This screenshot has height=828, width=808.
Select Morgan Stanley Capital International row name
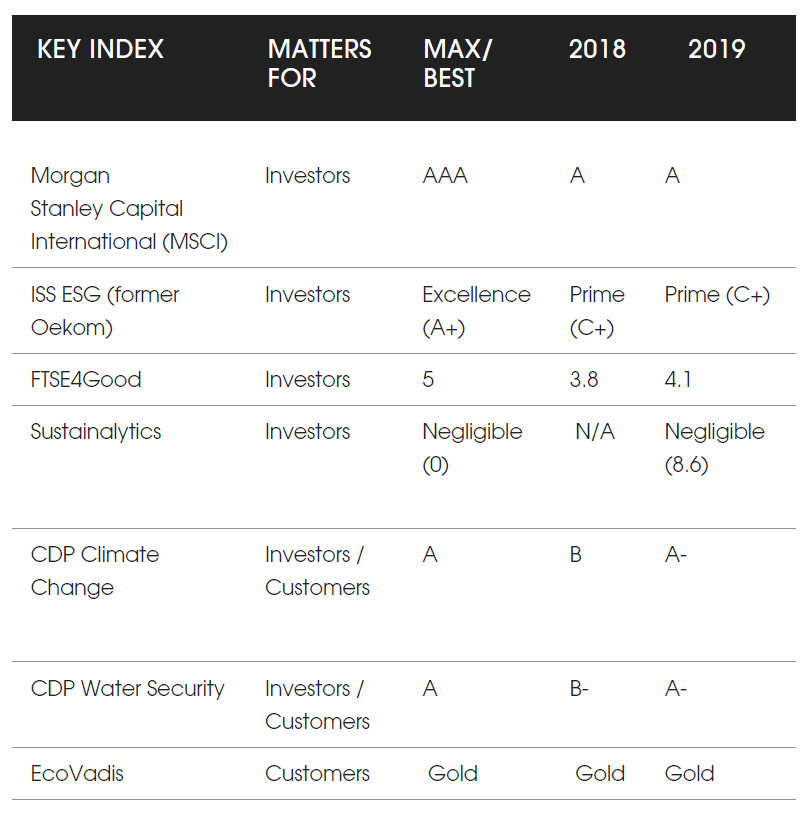tap(129, 209)
